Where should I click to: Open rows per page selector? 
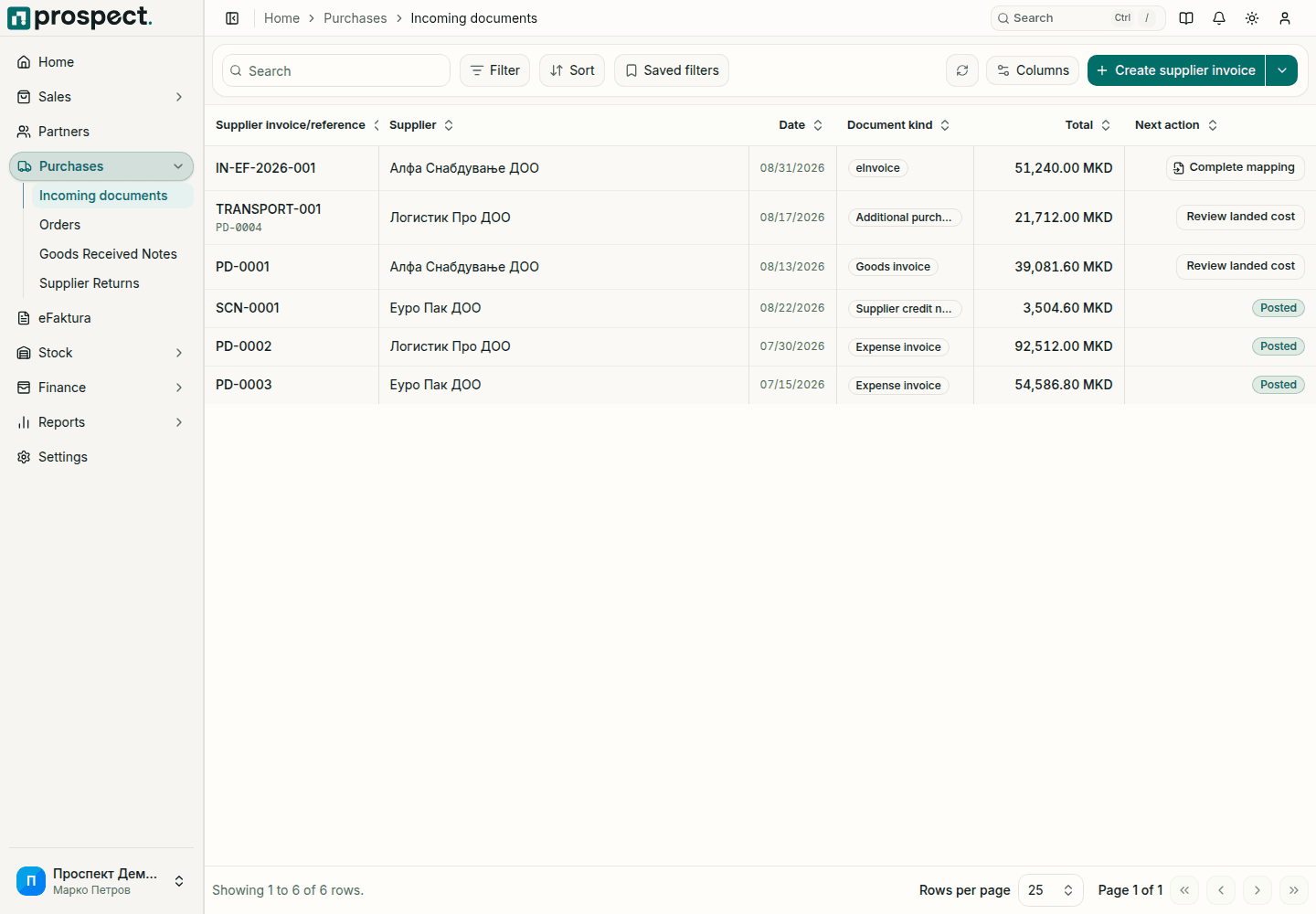(x=1051, y=890)
